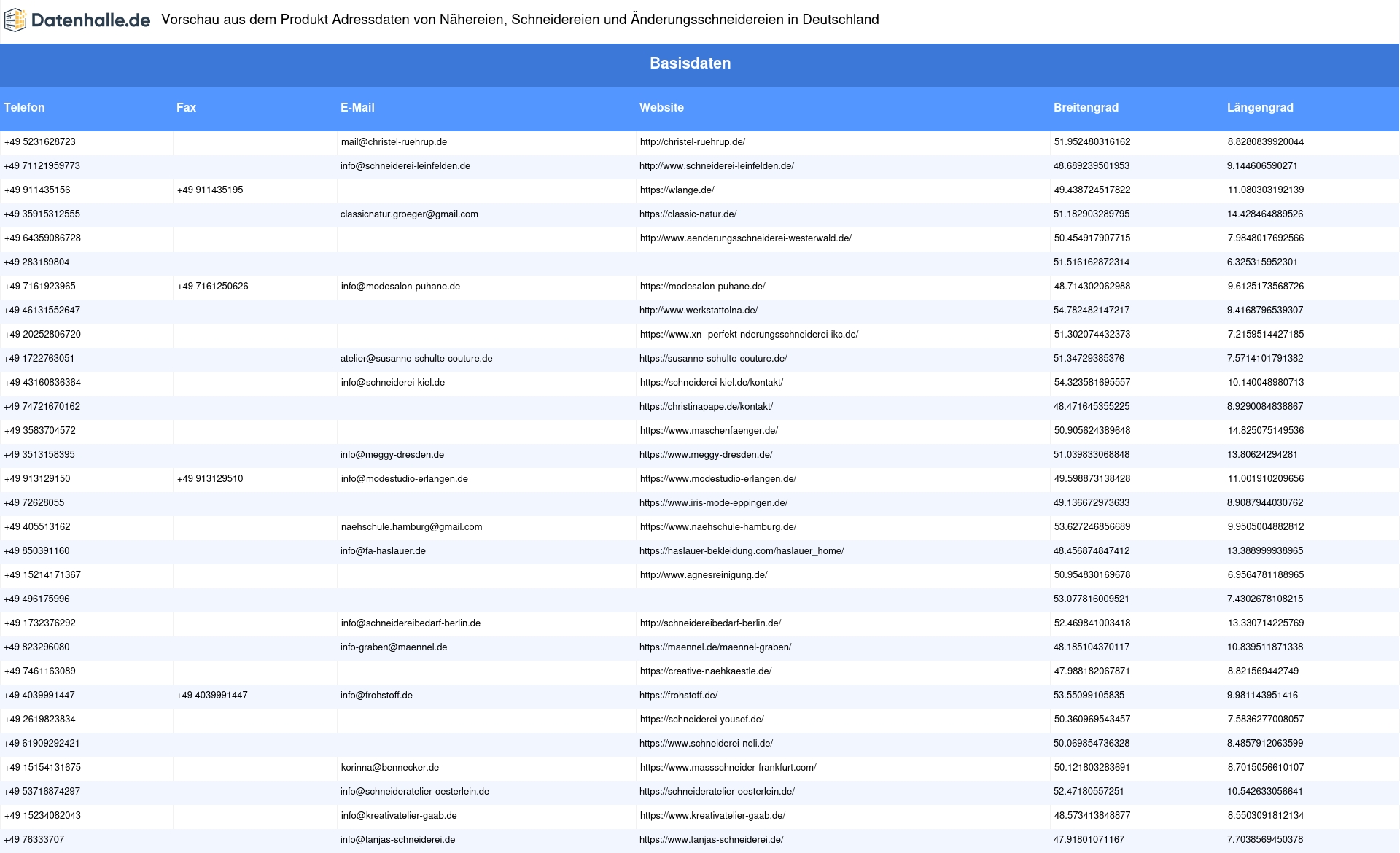Select email info@fa-haslauer.de

(x=383, y=551)
